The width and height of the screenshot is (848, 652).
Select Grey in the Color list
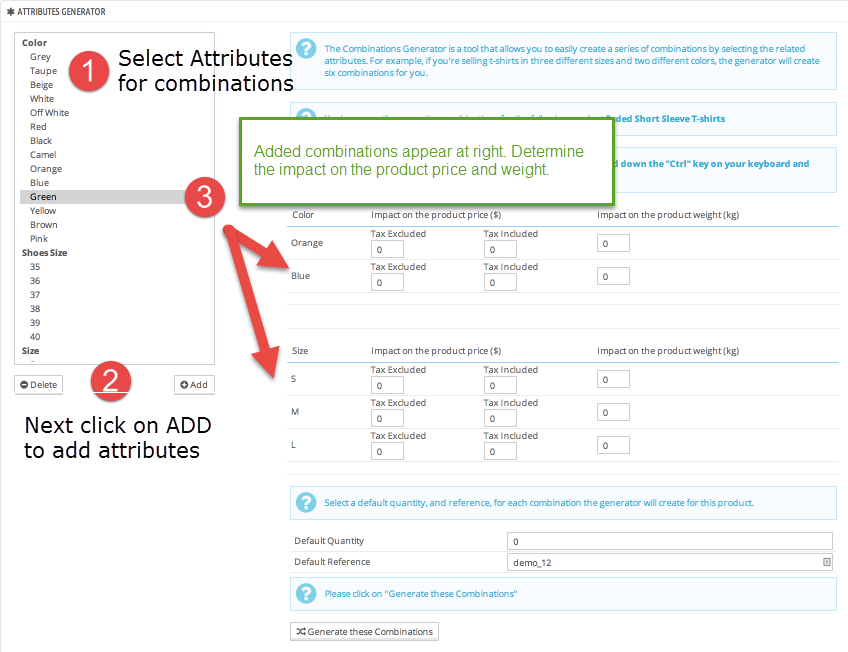click(40, 57)
